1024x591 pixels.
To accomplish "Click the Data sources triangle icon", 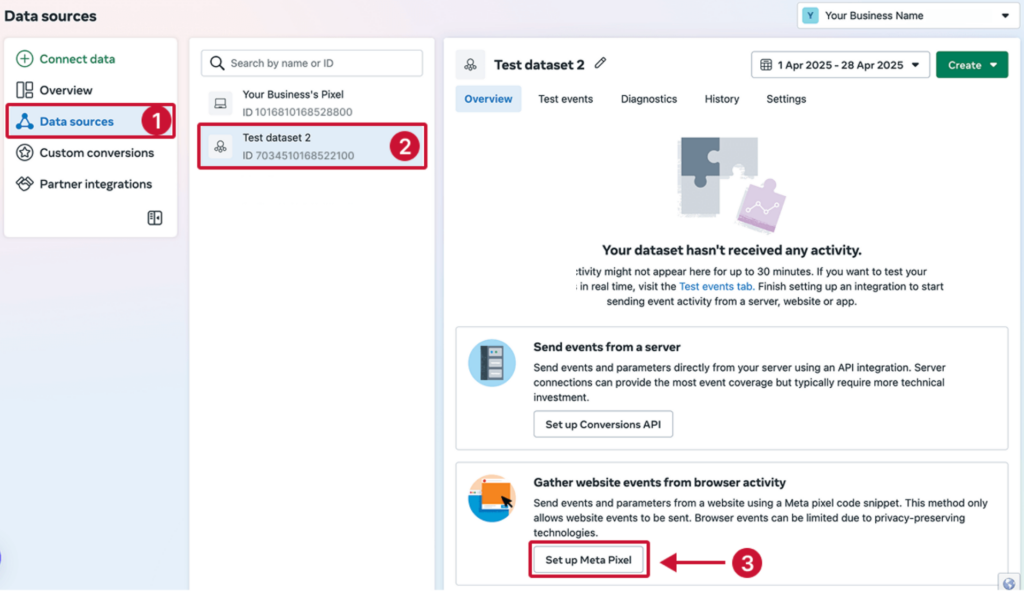I will pos(25,121).
